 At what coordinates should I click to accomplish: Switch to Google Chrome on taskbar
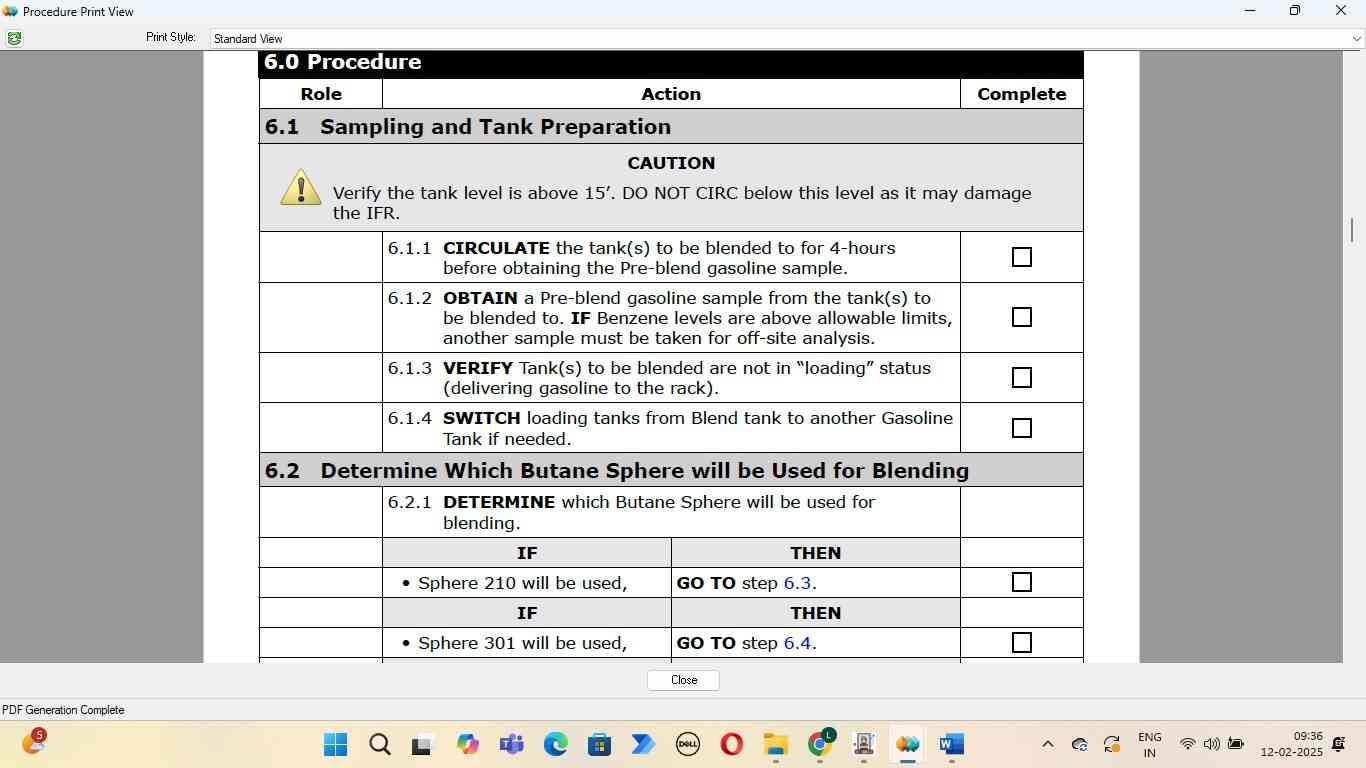point(820,742)
